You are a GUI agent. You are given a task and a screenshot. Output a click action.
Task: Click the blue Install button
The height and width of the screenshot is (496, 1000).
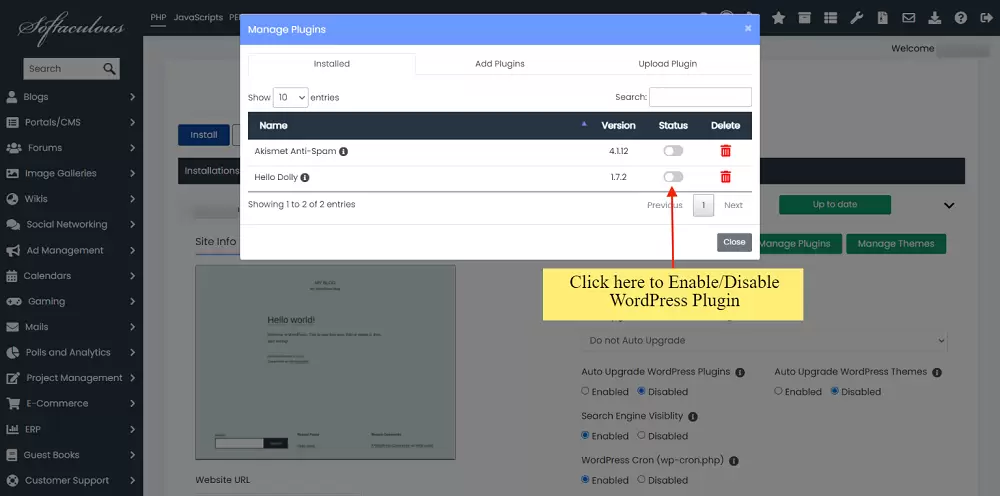[x=203, y=135]
